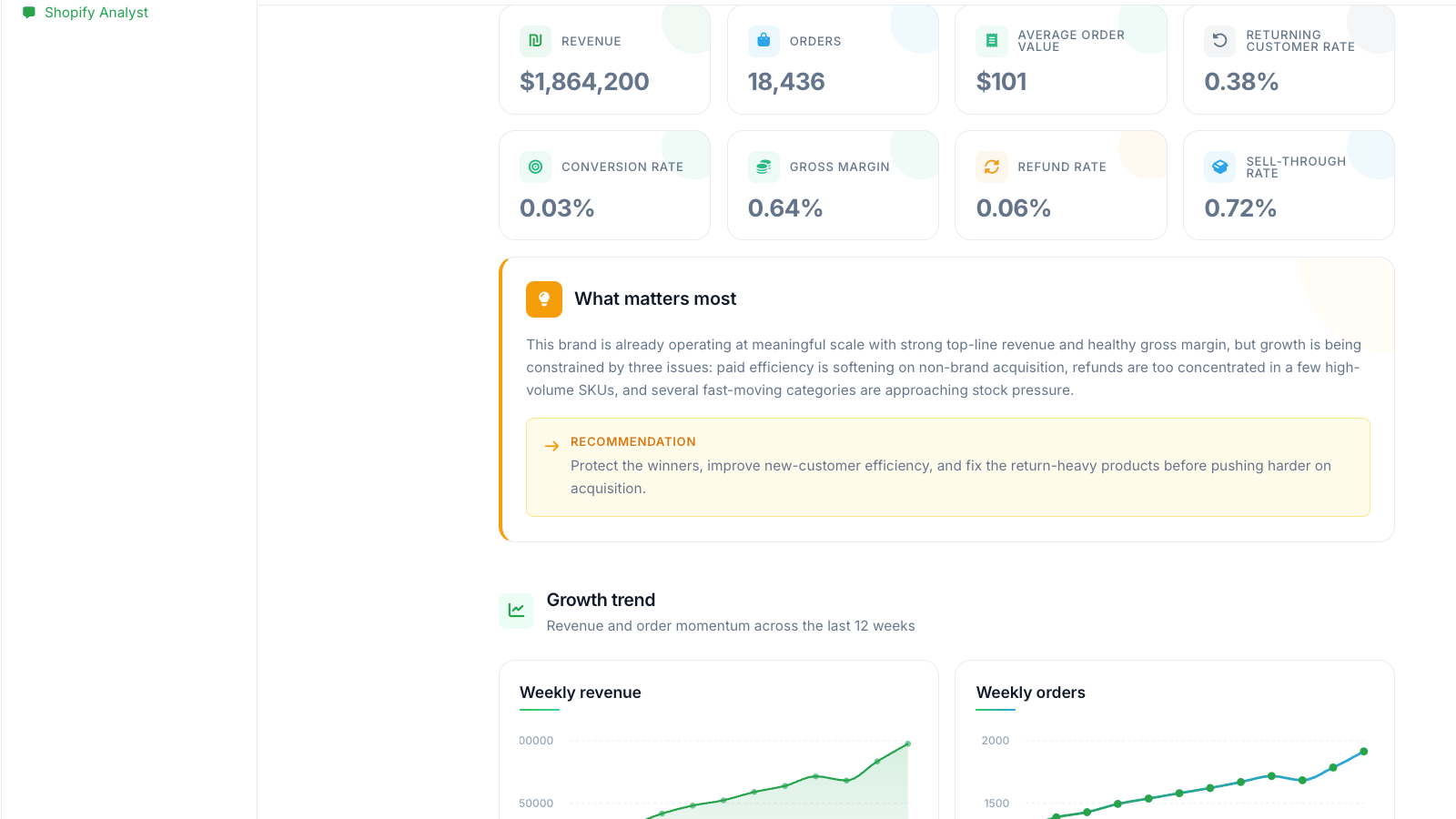Select the 18,436 orders card
This screenshot has width=1456, height=819.
[833, 59]
